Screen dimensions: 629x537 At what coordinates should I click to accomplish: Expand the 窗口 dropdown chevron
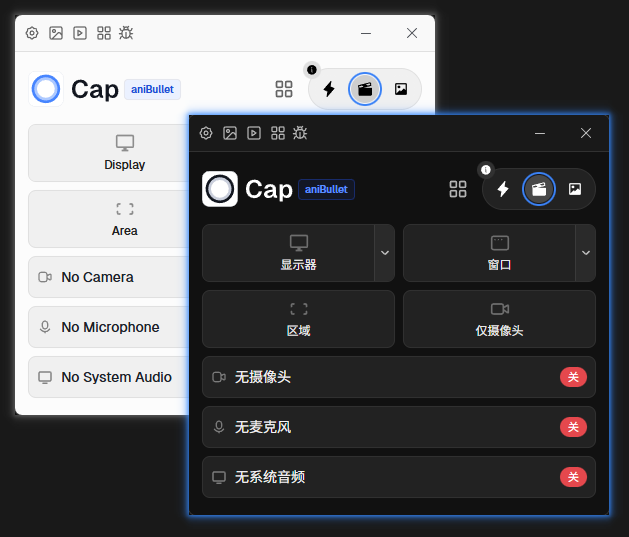(x=586, y=253)
